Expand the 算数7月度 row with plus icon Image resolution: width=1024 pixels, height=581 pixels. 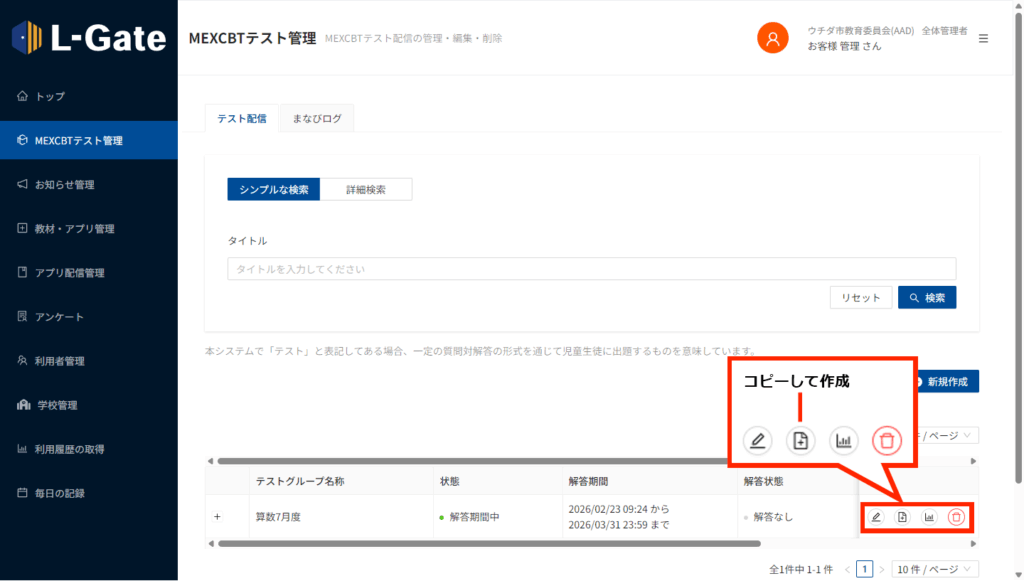pyautogui.click(x=217, y=517)
